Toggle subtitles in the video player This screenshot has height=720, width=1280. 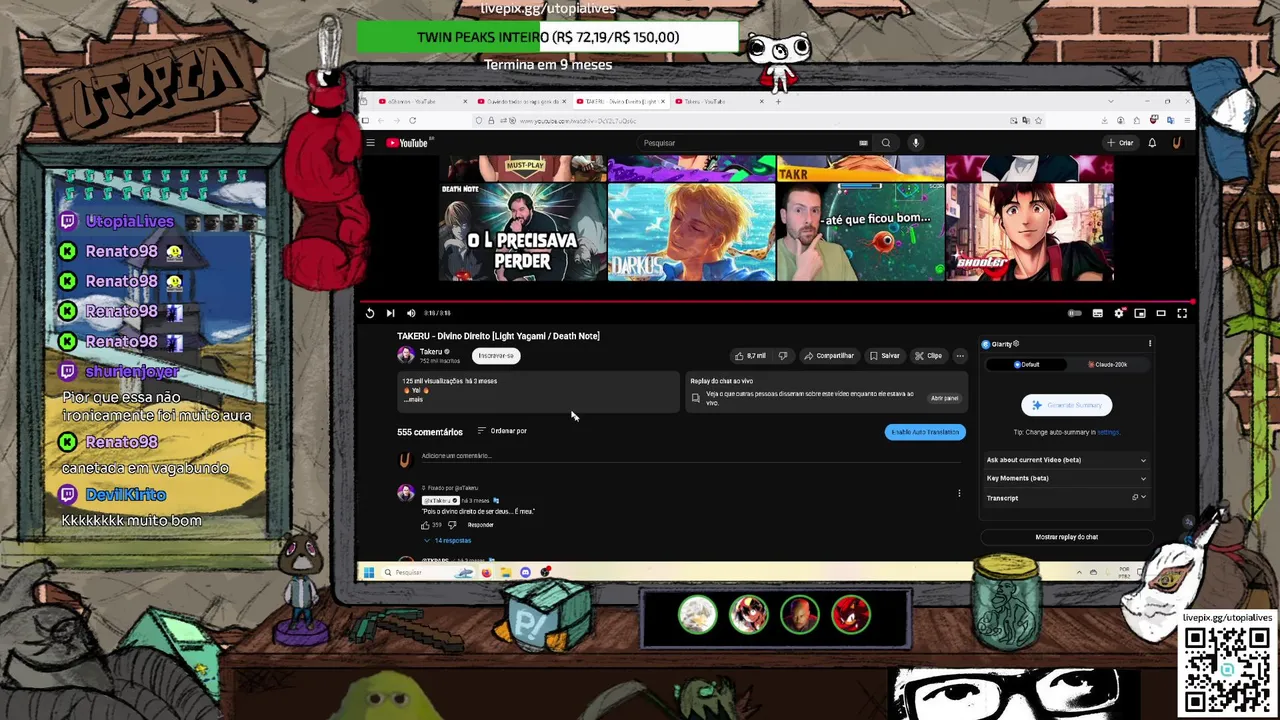tap(1098, 313)
